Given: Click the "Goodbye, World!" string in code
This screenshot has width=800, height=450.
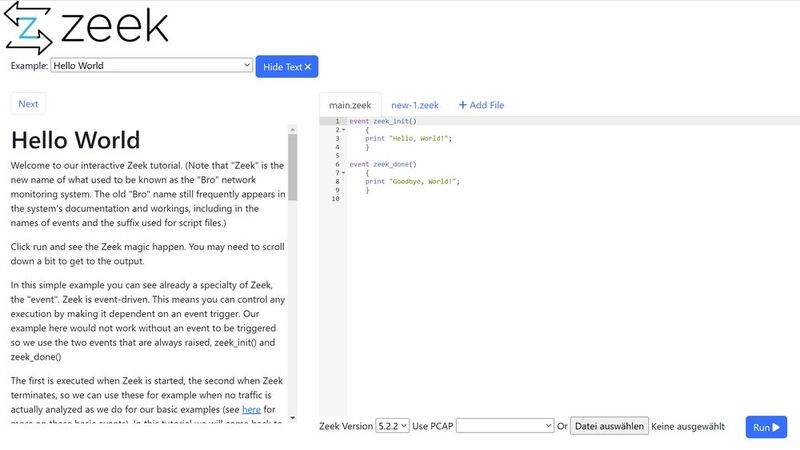Looking at the screenshot, I should pyautogui.click(x=422, y=182).
